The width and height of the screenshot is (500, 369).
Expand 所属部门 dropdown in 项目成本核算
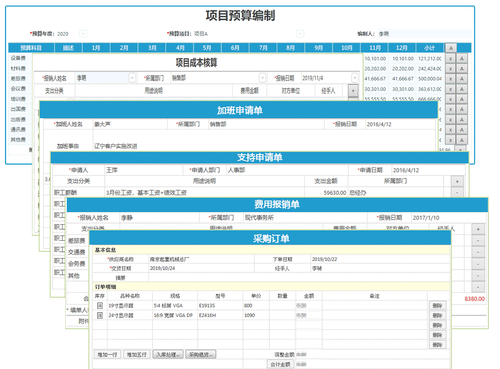click(x=262, y=78)
